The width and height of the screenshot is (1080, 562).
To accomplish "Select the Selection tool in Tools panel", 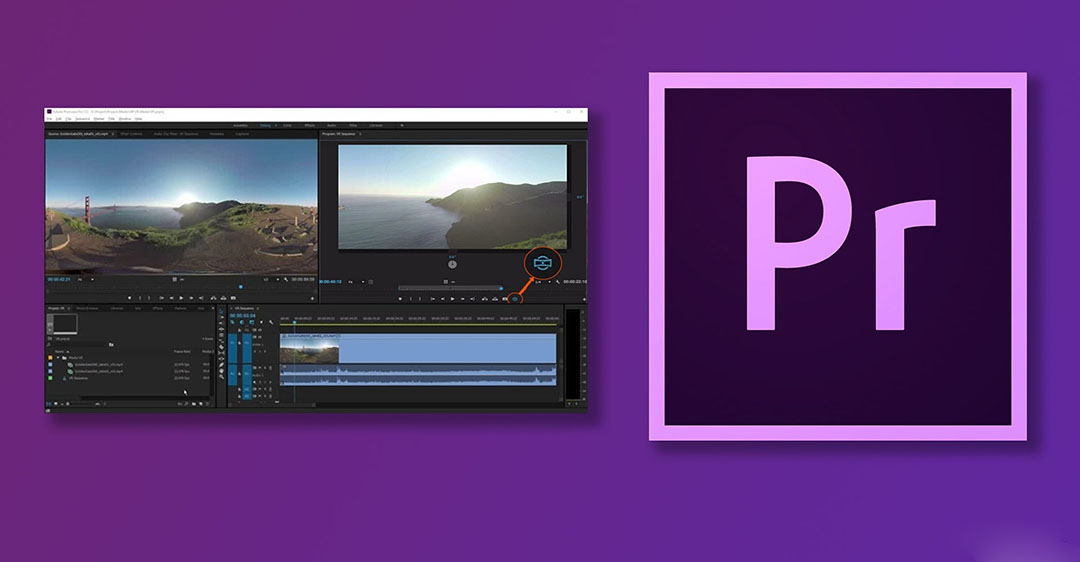I will tap(221, 310).
